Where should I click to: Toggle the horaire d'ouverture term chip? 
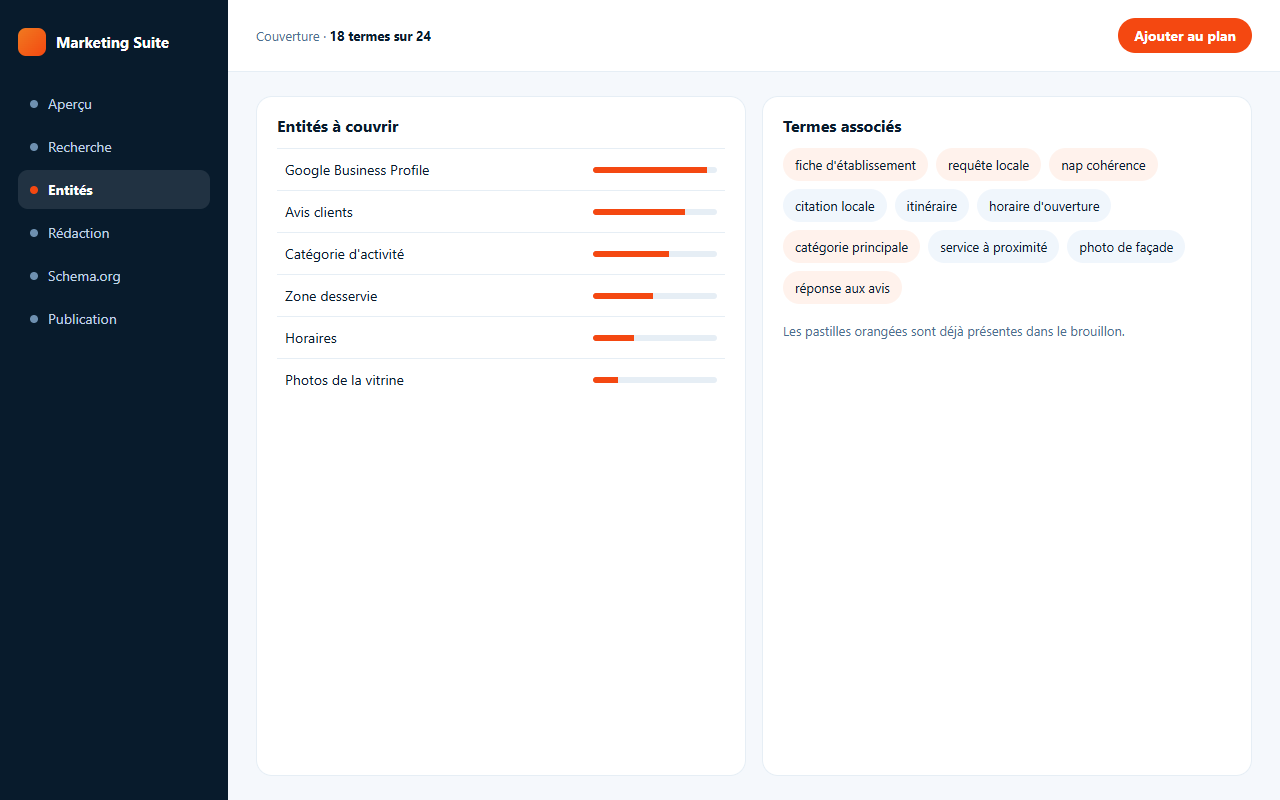coord(1044,206)
